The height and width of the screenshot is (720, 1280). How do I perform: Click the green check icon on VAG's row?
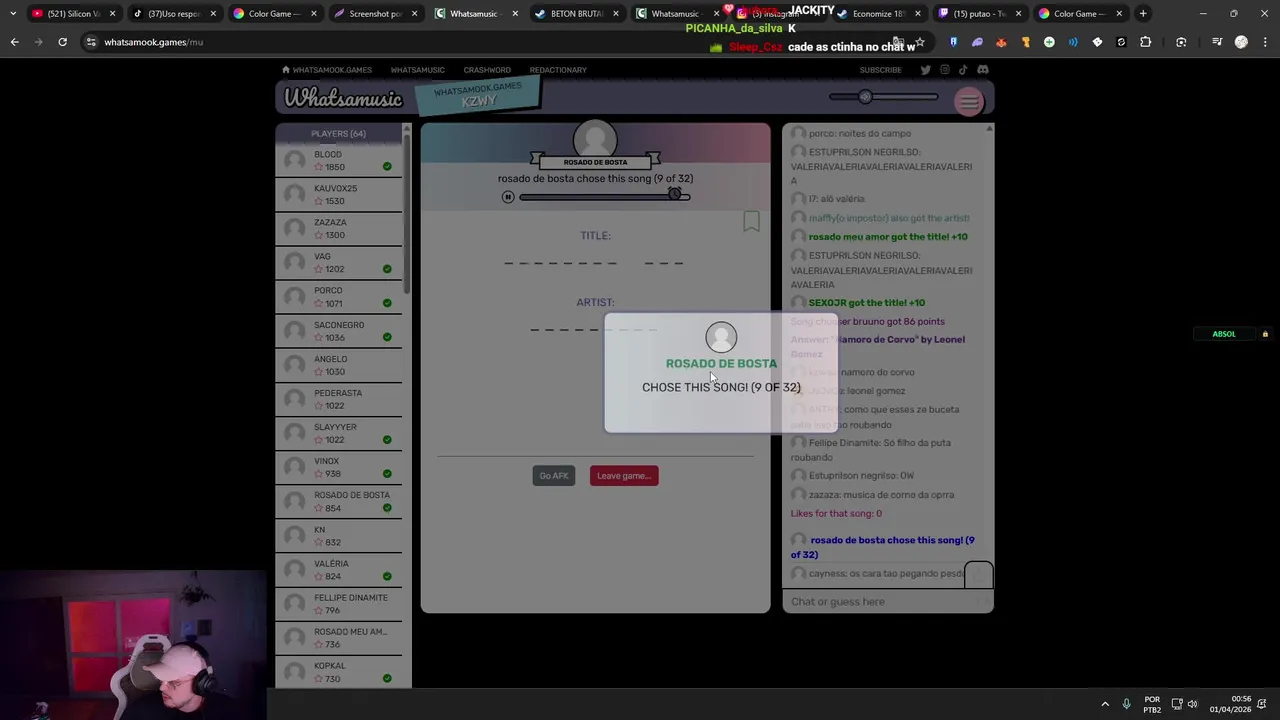(x=387, y=269)
